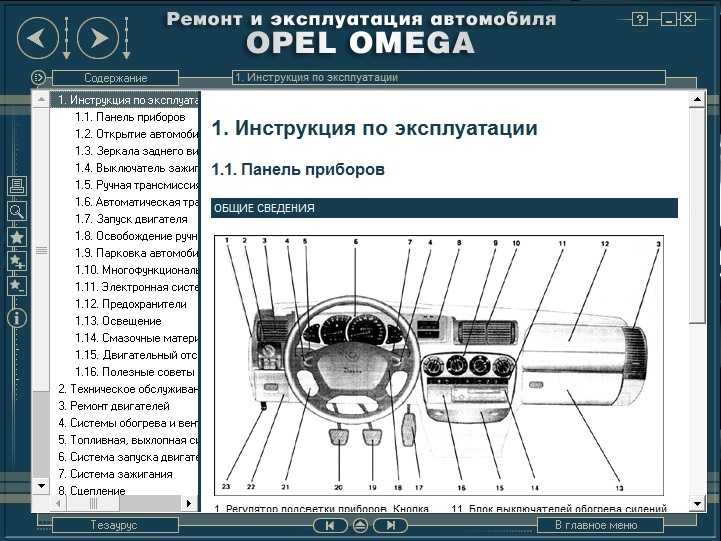Open 1.13. Освещение

118,321
